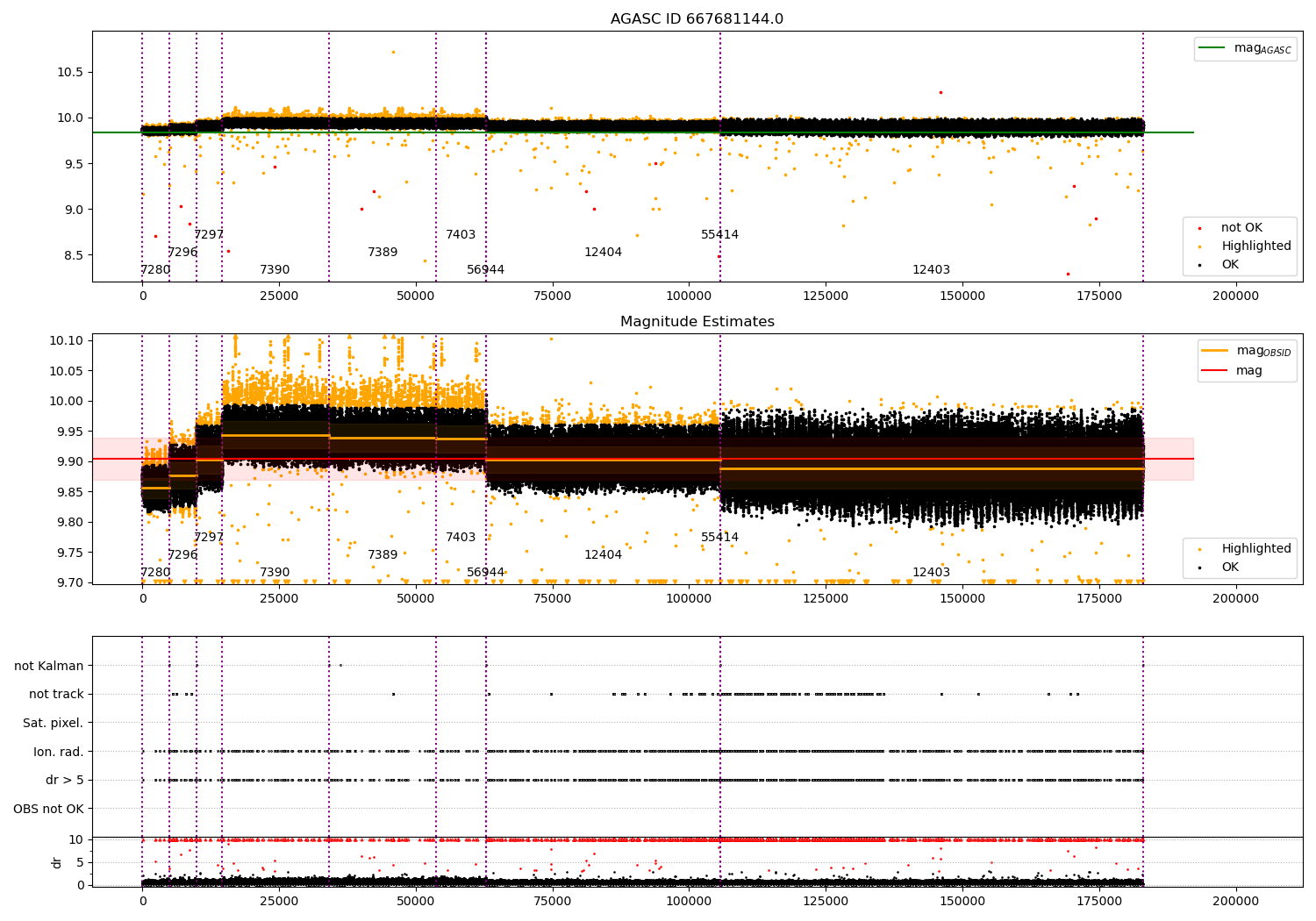Click the 75000 x-axis tick of the bottom plot
This screenshot has height=921, width=1316.
552,901
